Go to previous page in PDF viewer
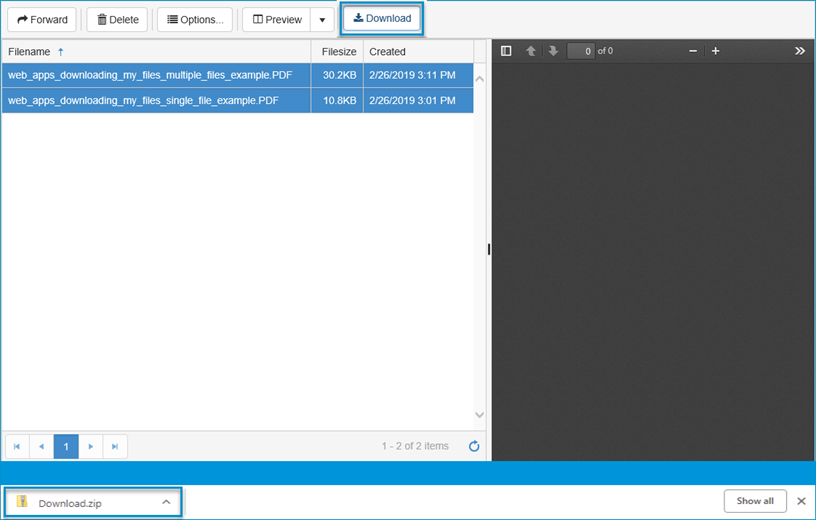This screenshot has height=520, width=816. [531, 51]
